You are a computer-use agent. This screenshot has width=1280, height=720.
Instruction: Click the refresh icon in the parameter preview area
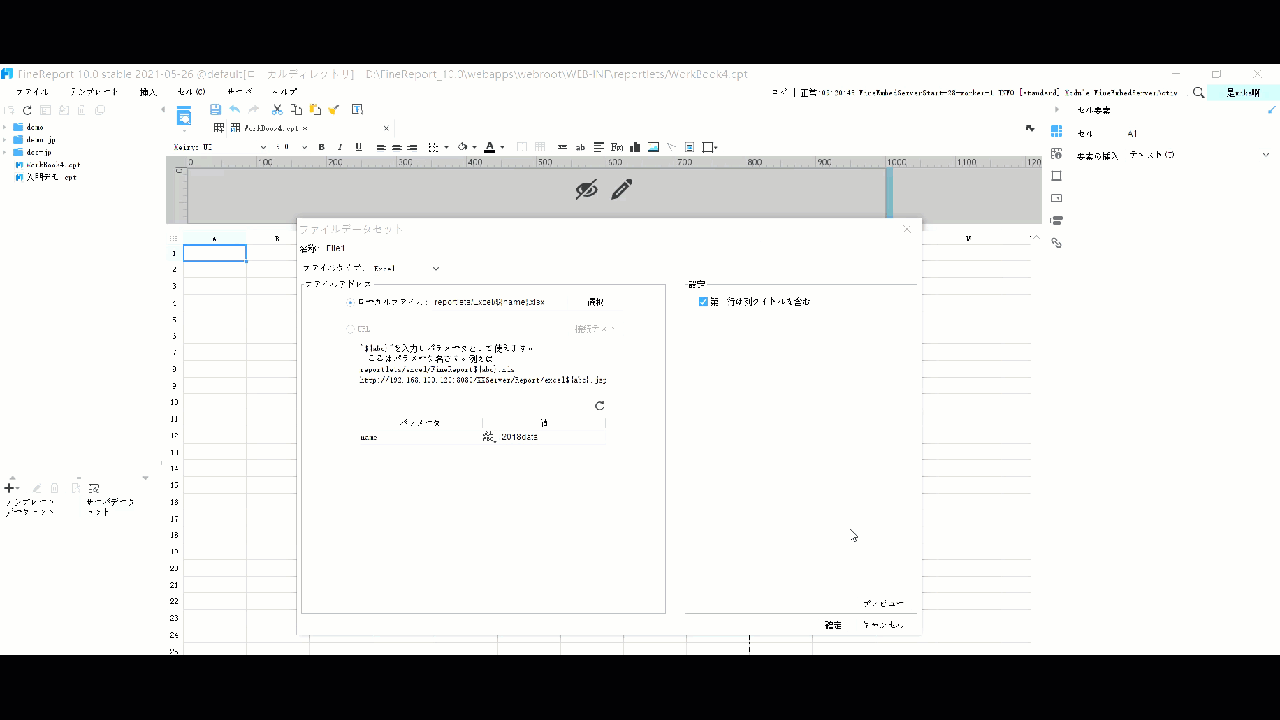point(599,406)
